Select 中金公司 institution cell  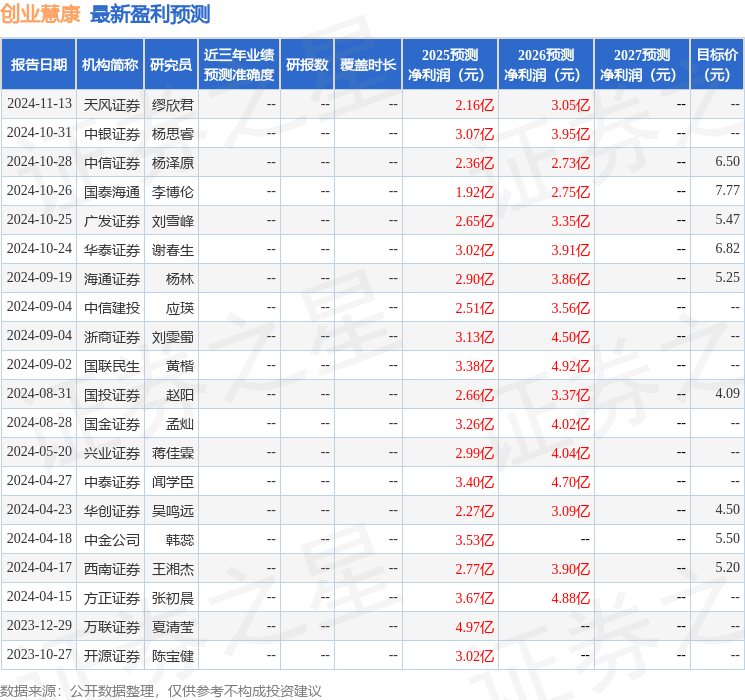pos(112,540)
